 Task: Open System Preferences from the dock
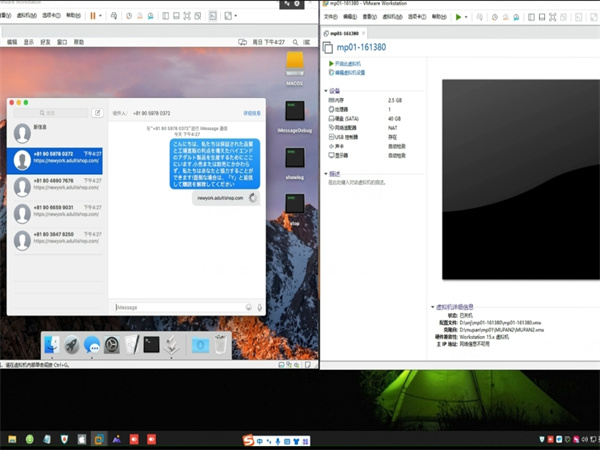coord(112,345)
